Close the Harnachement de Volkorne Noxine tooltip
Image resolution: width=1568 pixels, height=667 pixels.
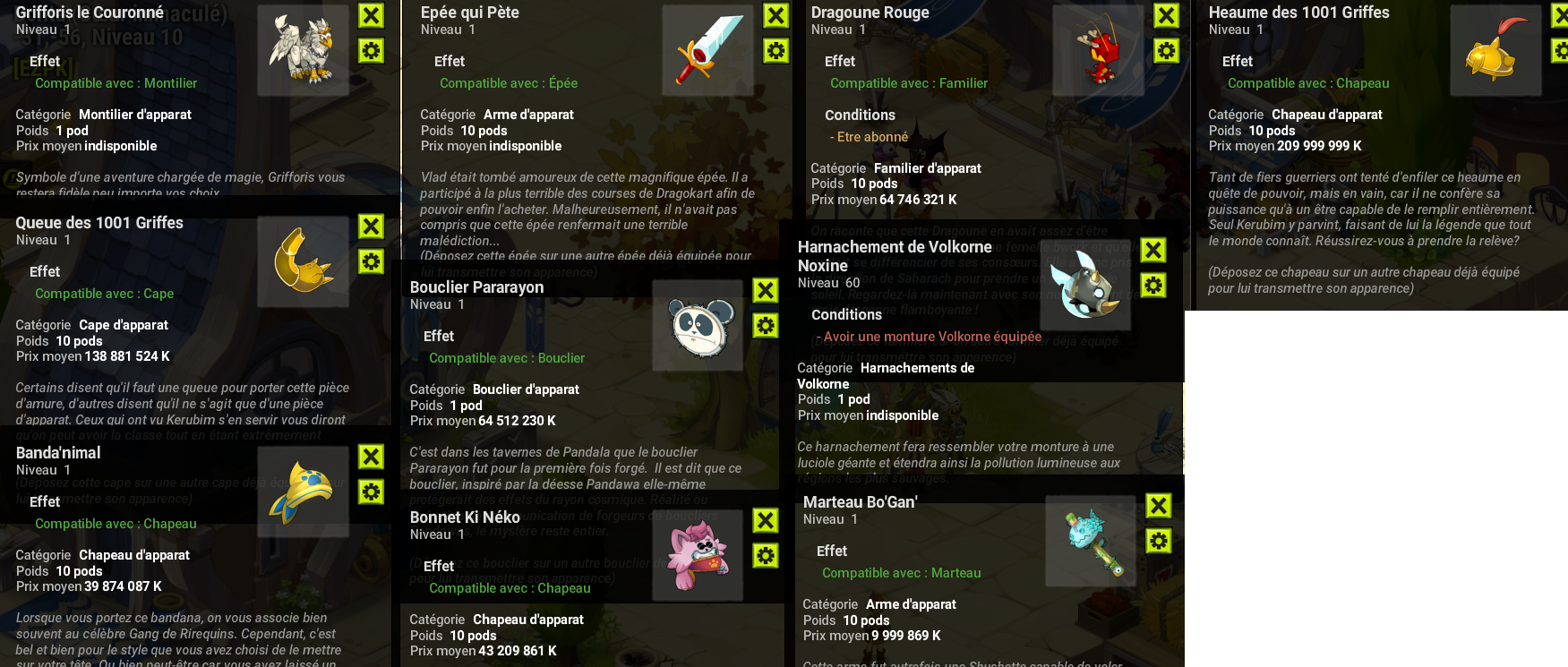(1153, 250)
